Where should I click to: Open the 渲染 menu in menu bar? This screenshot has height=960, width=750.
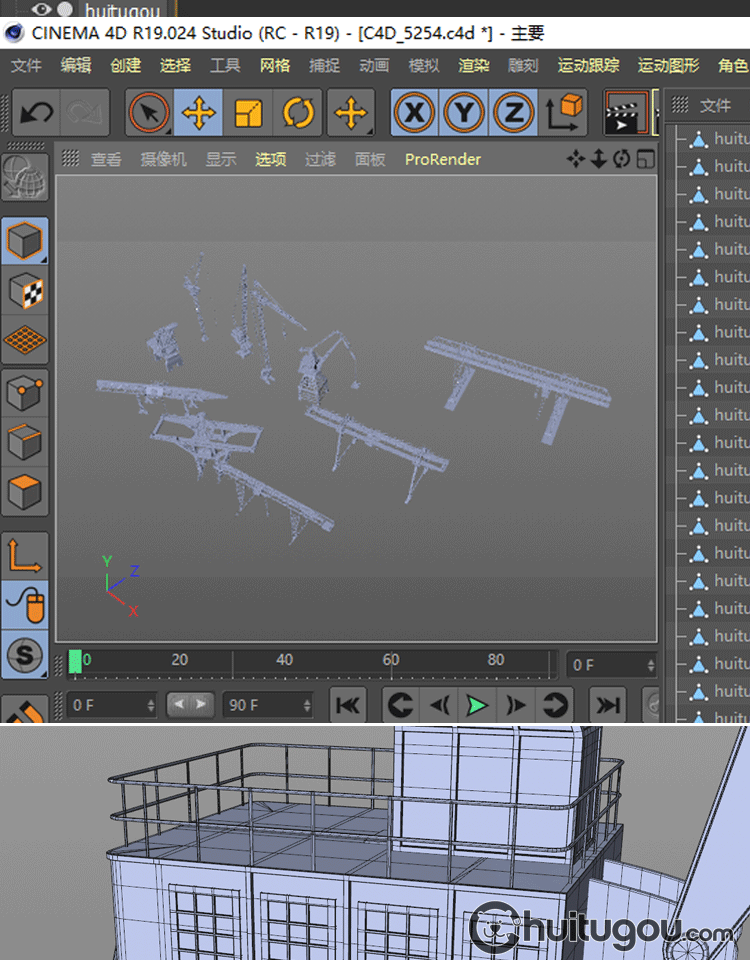[474, 66]
